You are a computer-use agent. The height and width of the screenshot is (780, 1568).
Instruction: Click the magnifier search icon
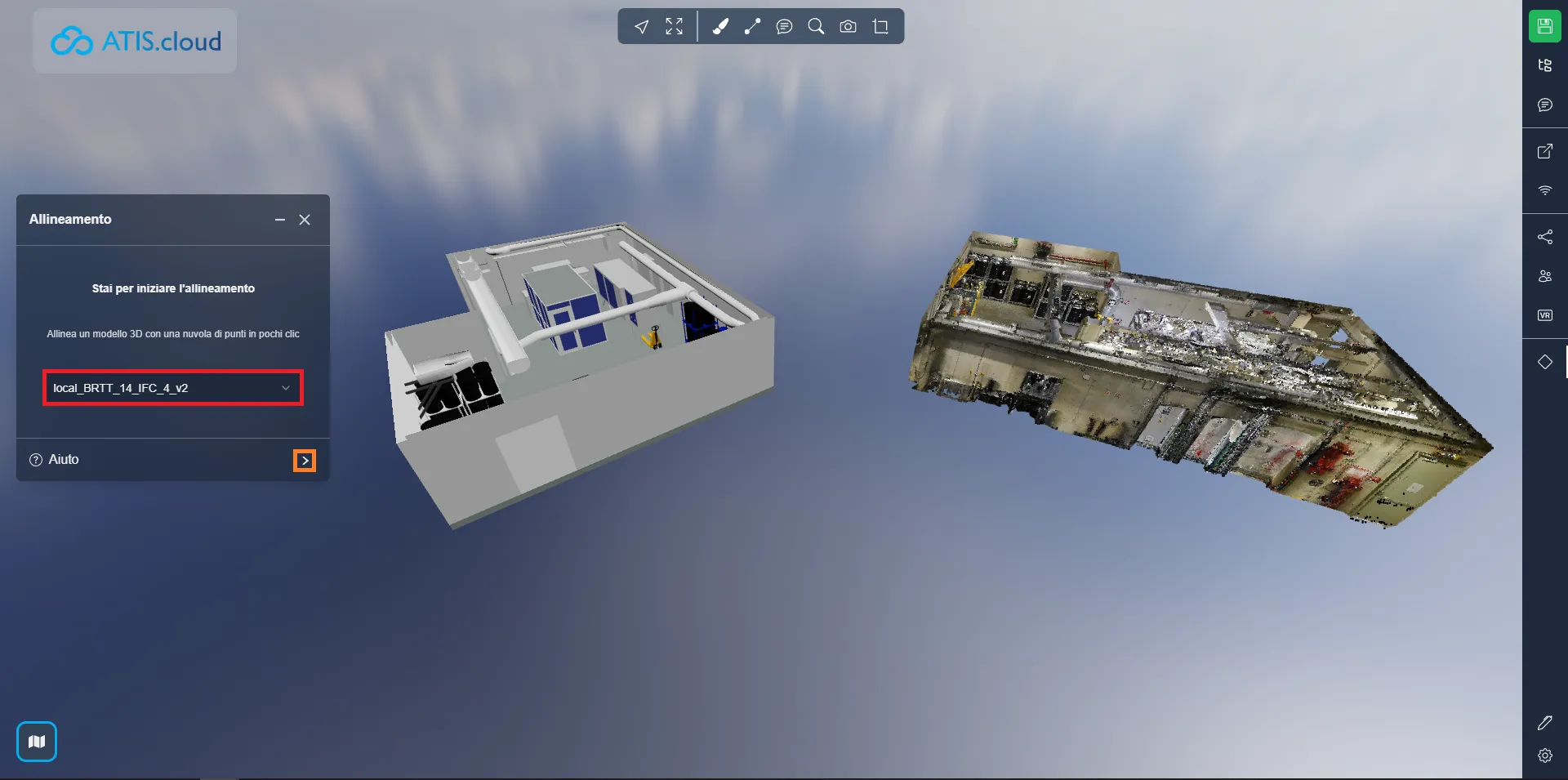coord(816,27)
